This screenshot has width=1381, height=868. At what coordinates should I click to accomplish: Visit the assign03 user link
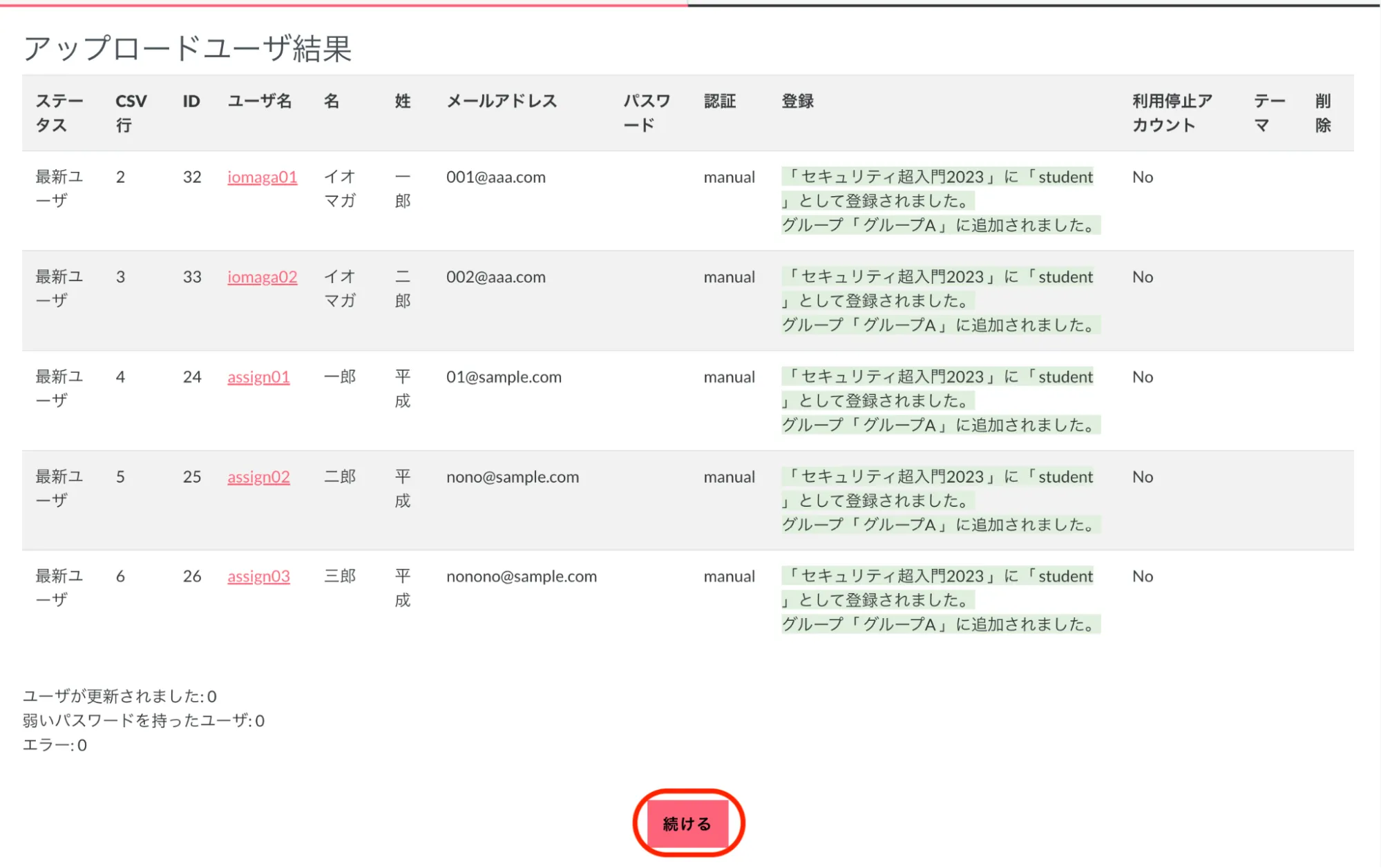pyautogui.click(x=258, y=577)
